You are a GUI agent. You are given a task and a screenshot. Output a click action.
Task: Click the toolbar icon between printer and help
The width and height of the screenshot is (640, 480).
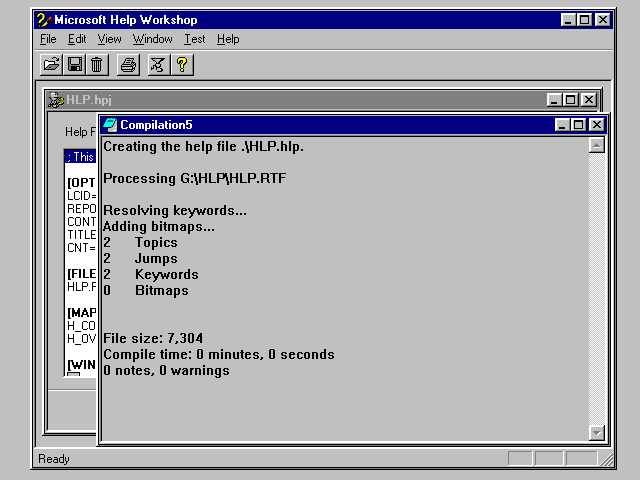(x=157, y=65)
